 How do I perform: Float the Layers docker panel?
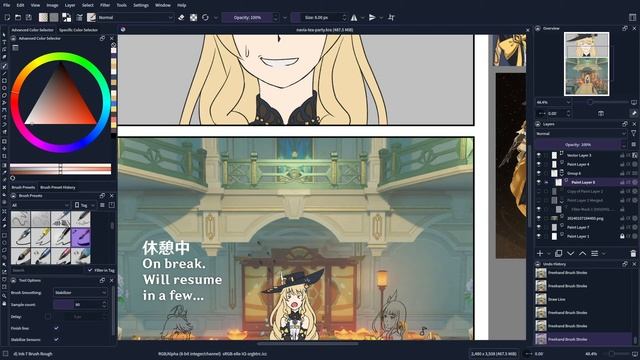pyautogui.click(x=625, y=124)
